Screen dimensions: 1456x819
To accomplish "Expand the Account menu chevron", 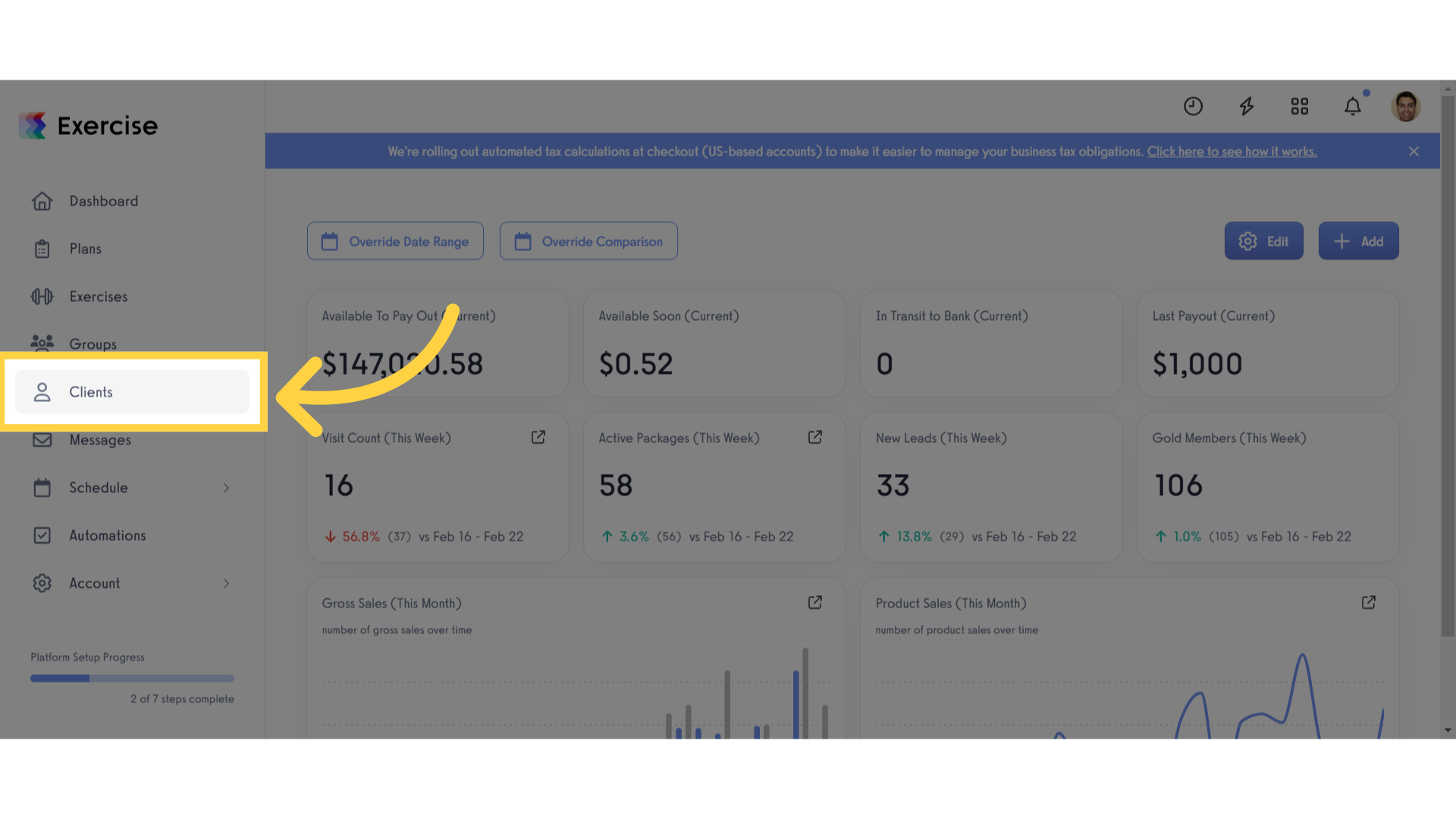I will pos(226,583).
